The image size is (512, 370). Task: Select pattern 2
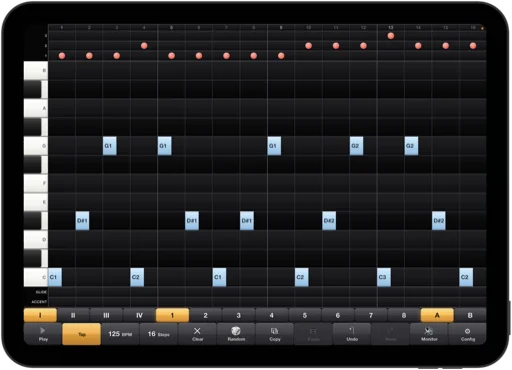tap(205, 315)
